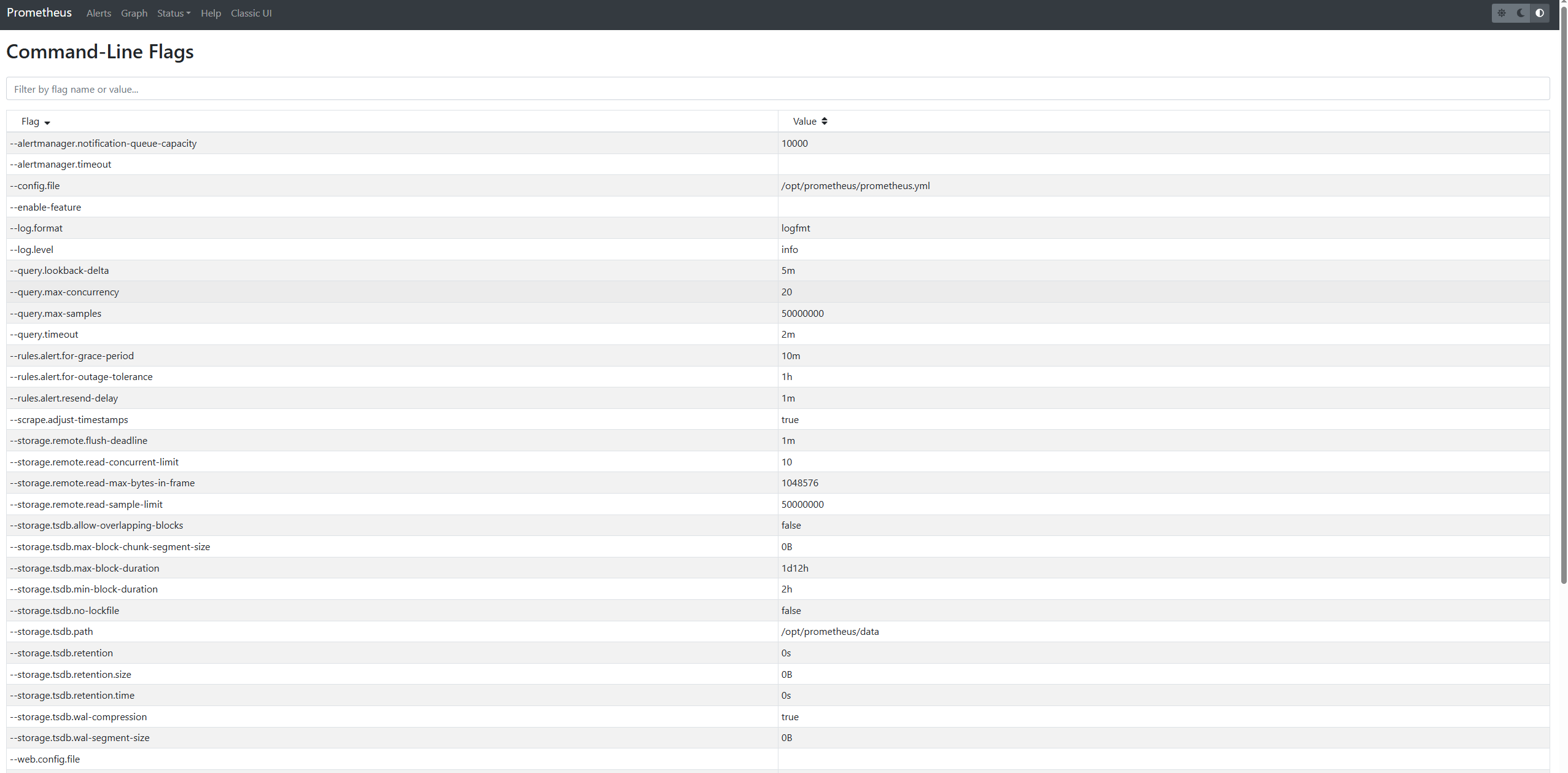Select the --config.file flag row

click(35, 186)
